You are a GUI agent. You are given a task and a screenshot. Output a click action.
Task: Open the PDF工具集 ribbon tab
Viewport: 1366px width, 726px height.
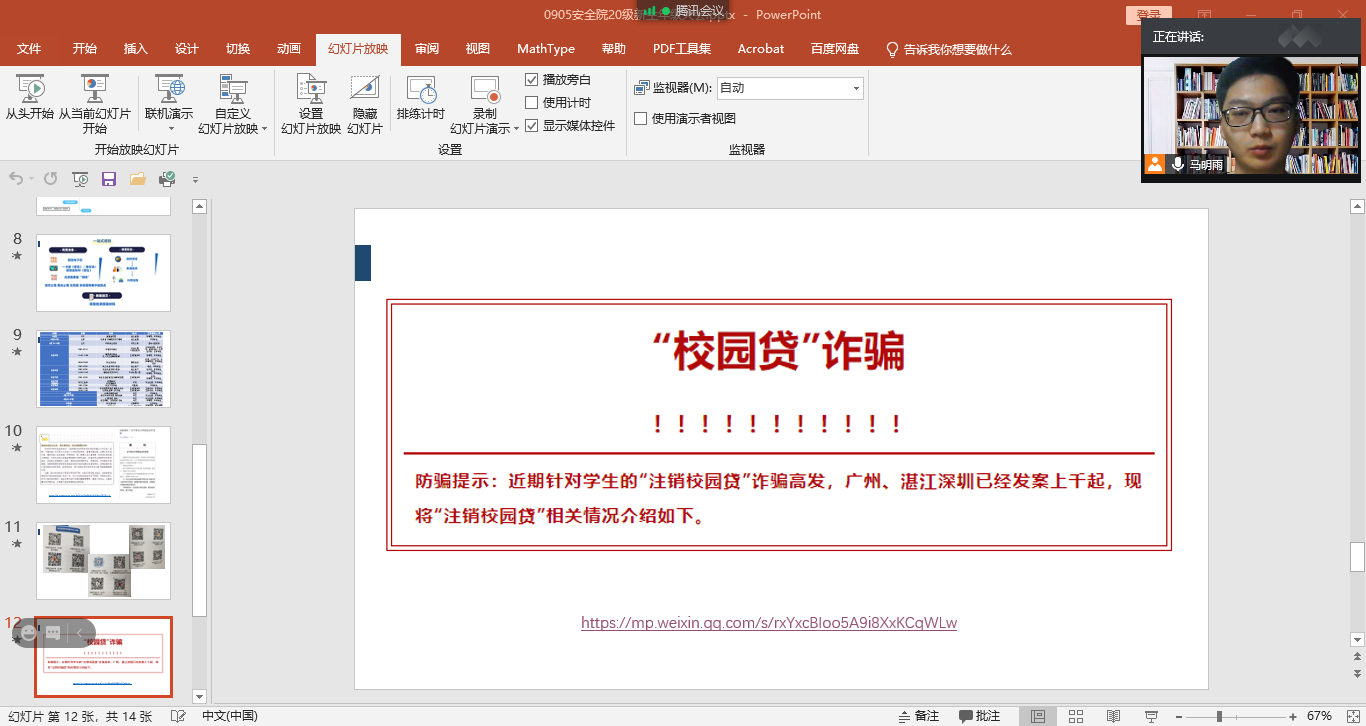coord(681,48)
